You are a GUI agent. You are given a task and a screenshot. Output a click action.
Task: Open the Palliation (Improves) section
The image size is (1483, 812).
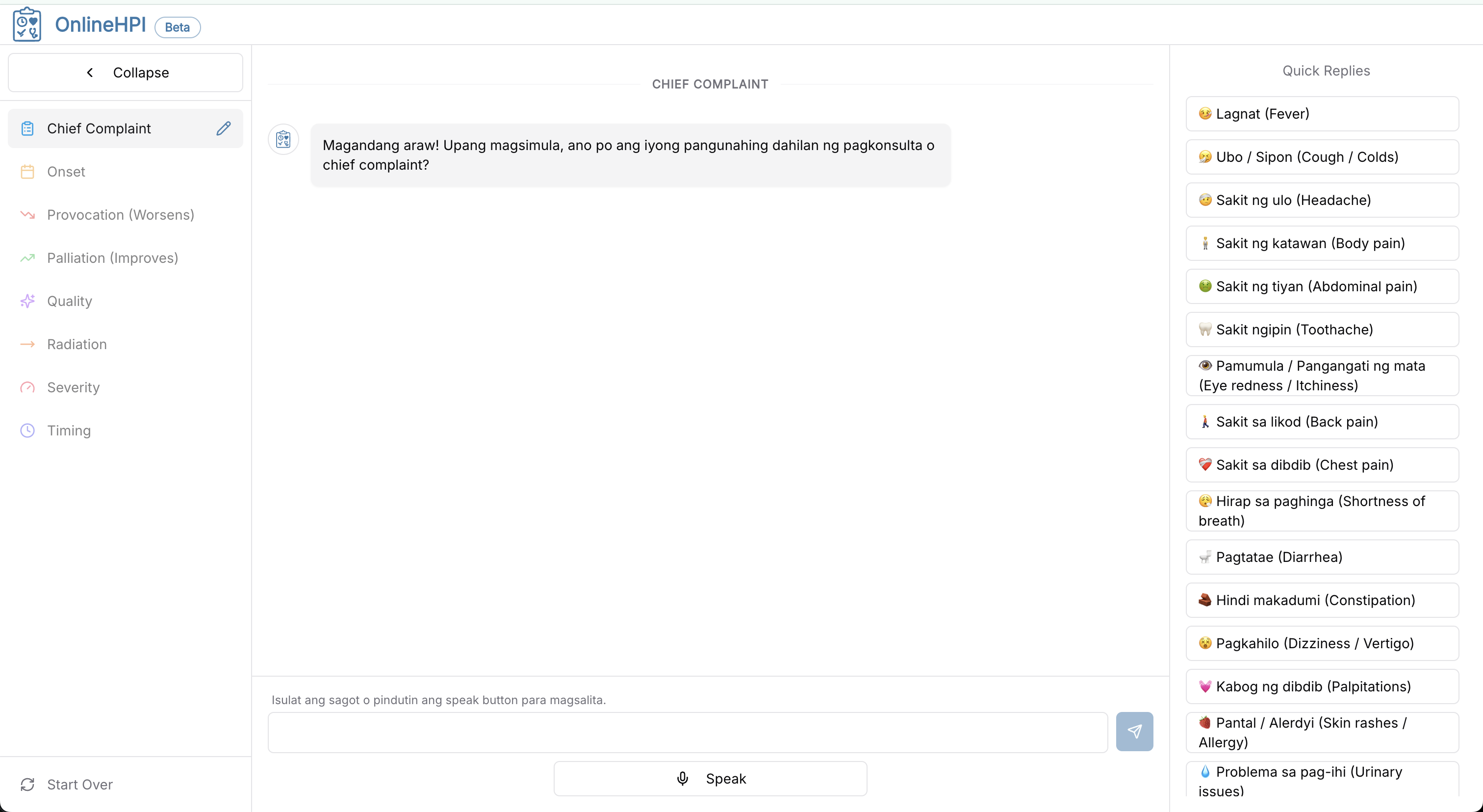[112, 257]
